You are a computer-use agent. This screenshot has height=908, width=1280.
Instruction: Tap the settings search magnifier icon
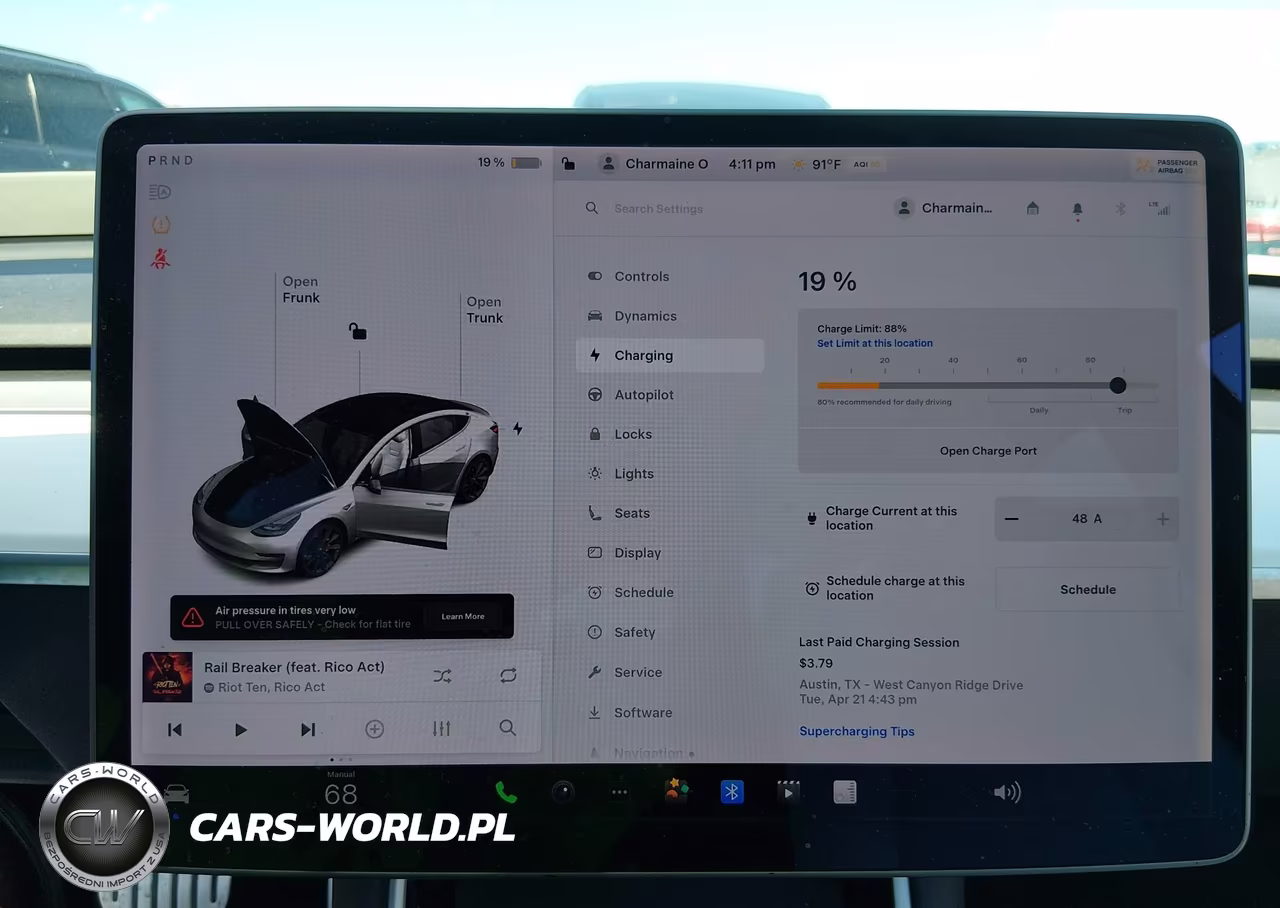click(592, 208)
